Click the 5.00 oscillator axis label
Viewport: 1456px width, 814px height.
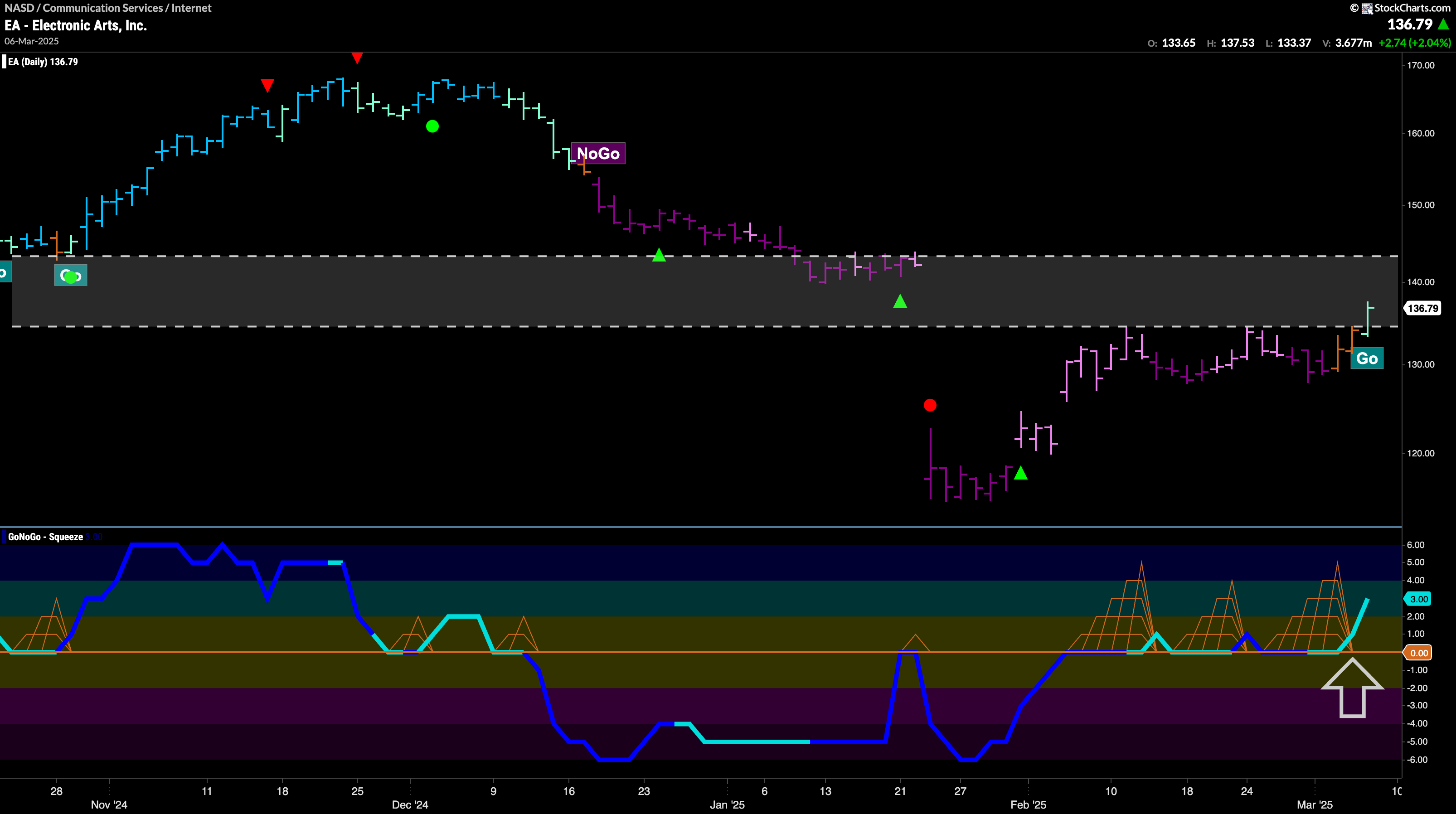click(1415, 562)
